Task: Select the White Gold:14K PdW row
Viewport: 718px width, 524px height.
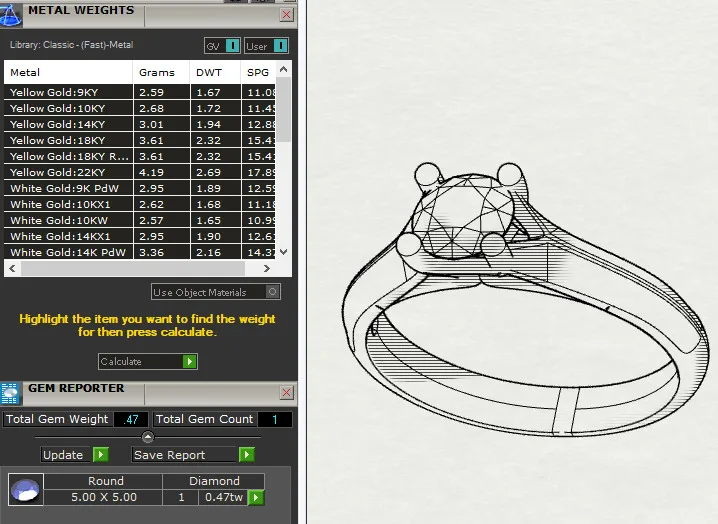Action: [140, 252]
